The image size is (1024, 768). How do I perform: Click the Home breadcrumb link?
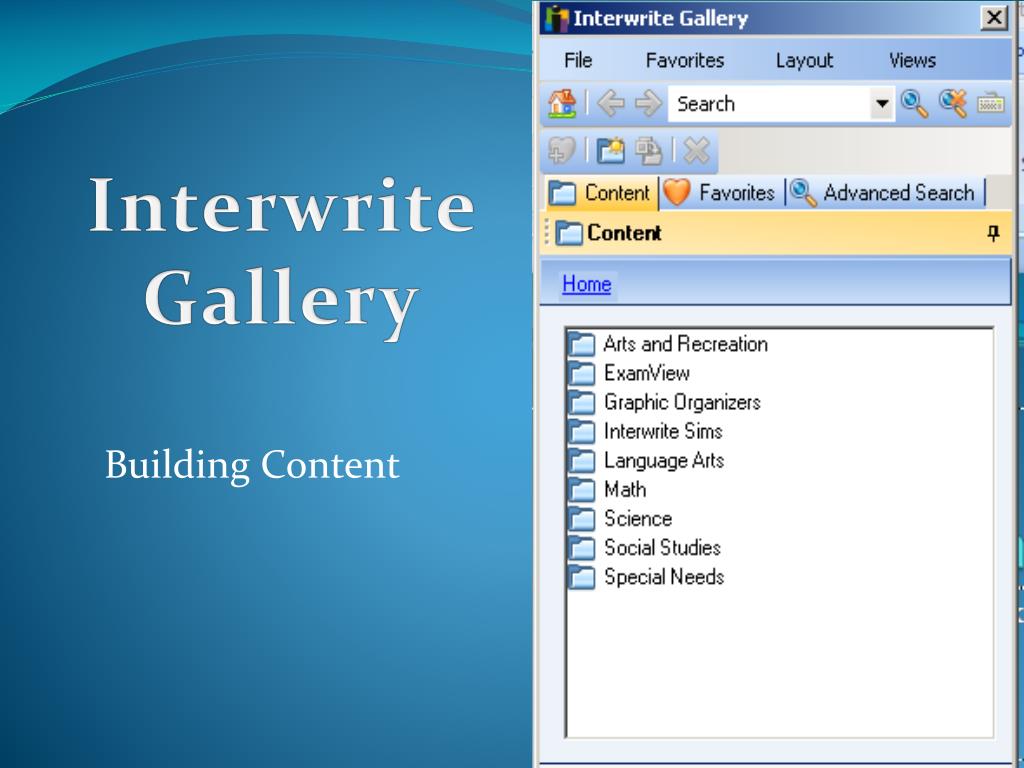coord(586,284)
